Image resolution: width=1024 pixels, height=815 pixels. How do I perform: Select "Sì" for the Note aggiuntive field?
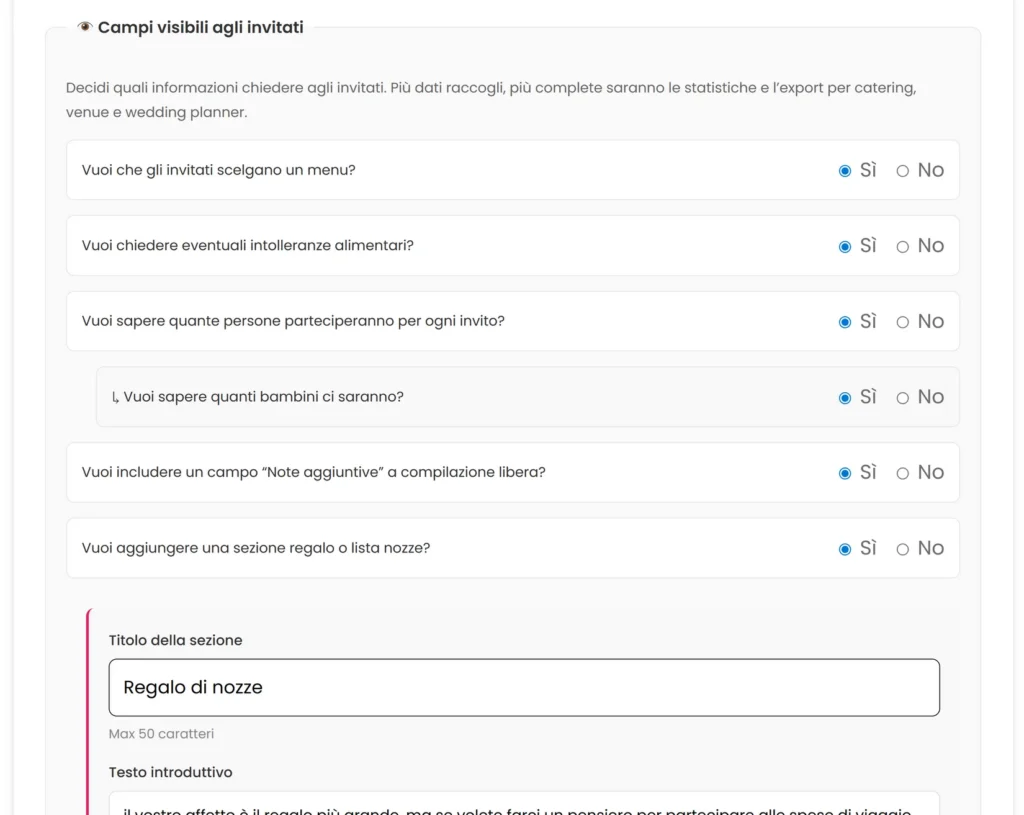pyautogui.click(x=845, y=472)
